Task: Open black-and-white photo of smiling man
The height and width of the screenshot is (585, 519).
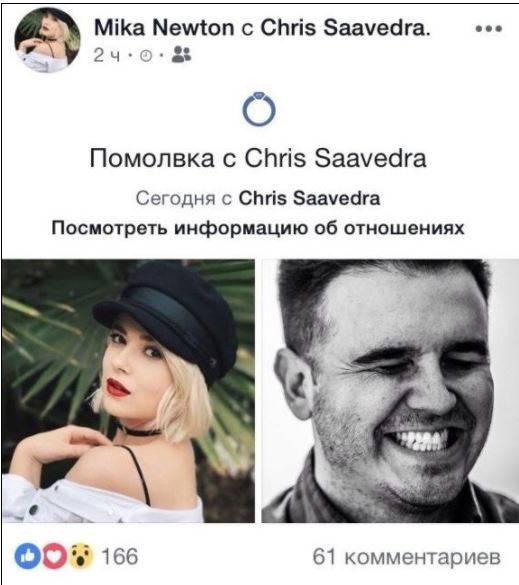Action: click(390, 391)
